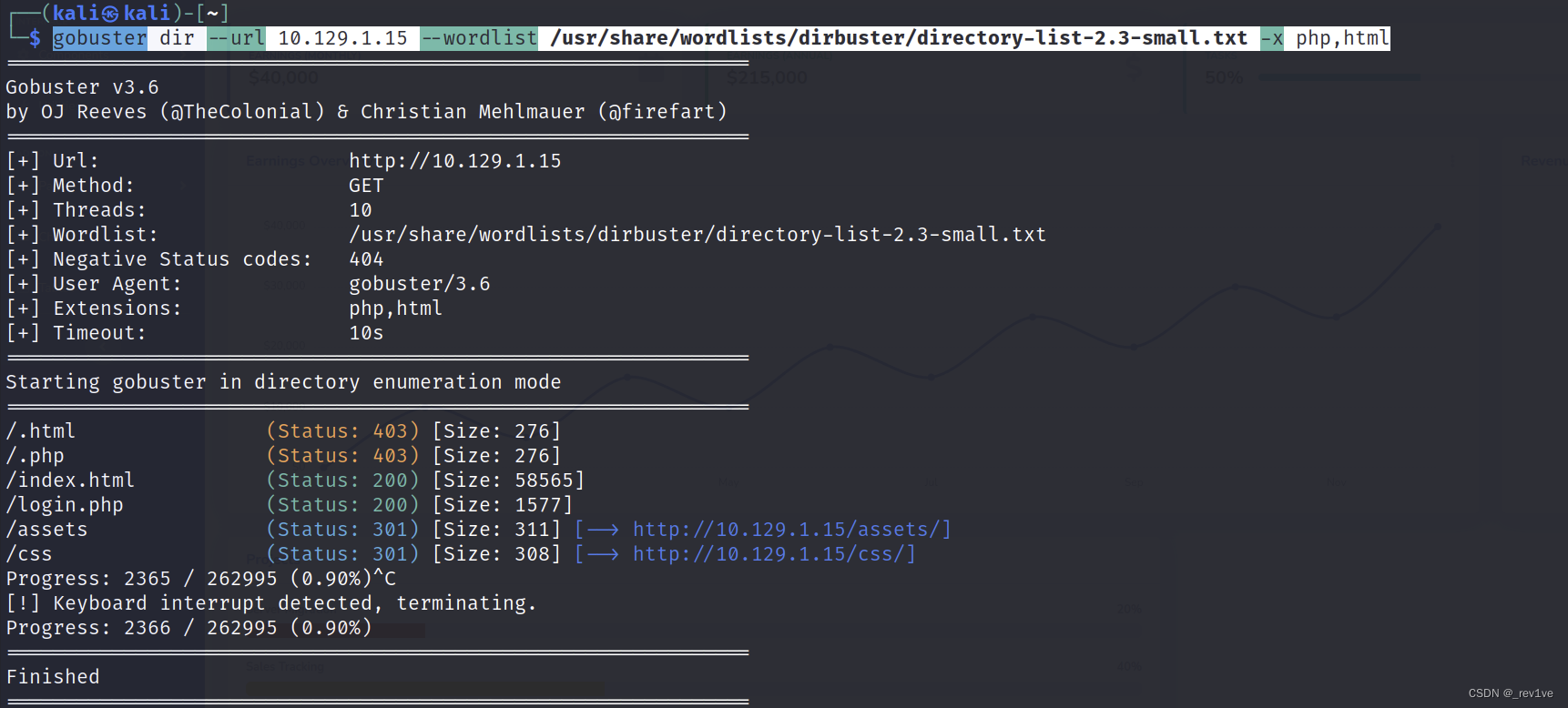The width and height of the screenshot is (1568, 708).
Task: Click the '[+] Url:' label
Action: click(x=53, y=161)
